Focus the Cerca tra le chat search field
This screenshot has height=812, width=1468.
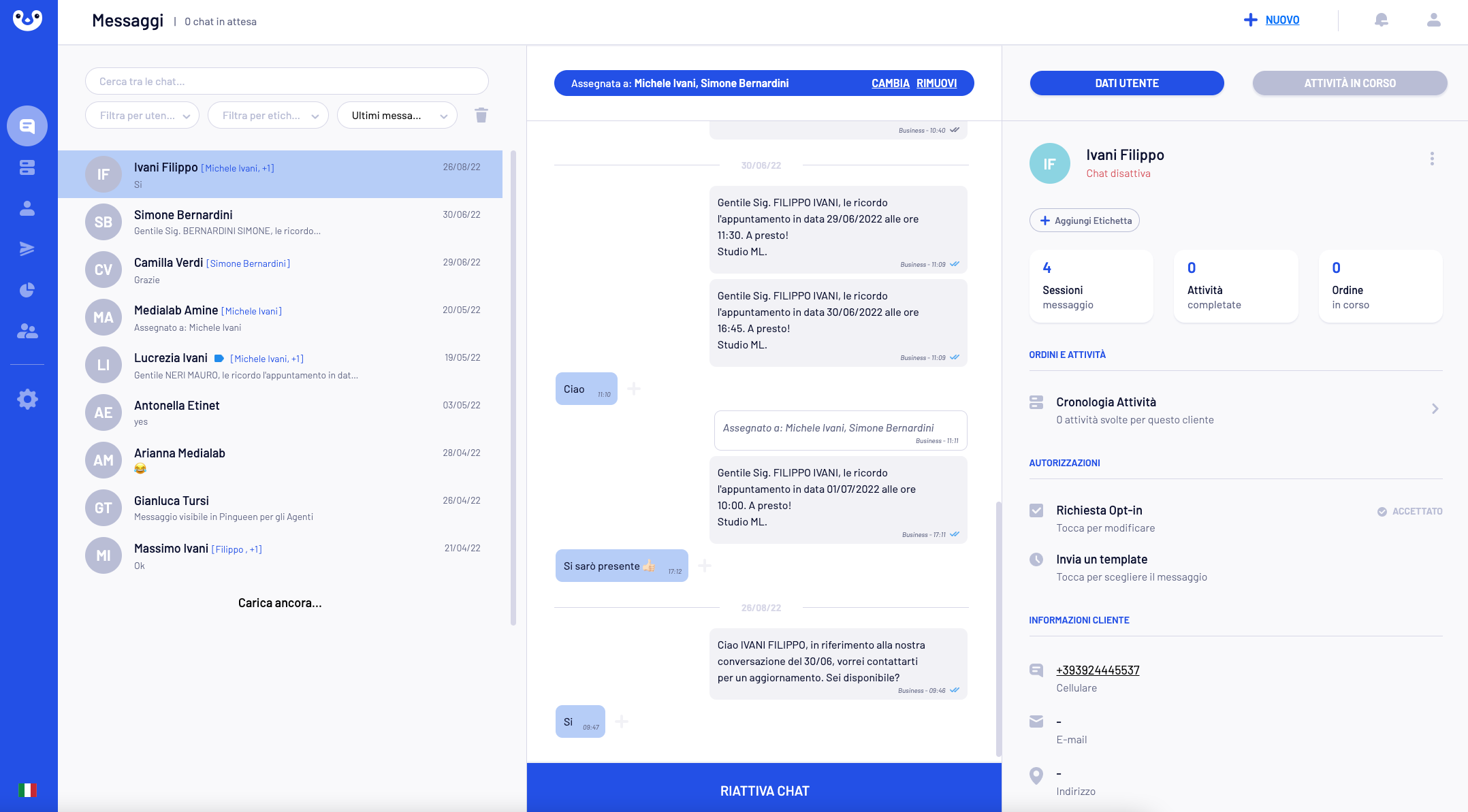coord(287,82)
